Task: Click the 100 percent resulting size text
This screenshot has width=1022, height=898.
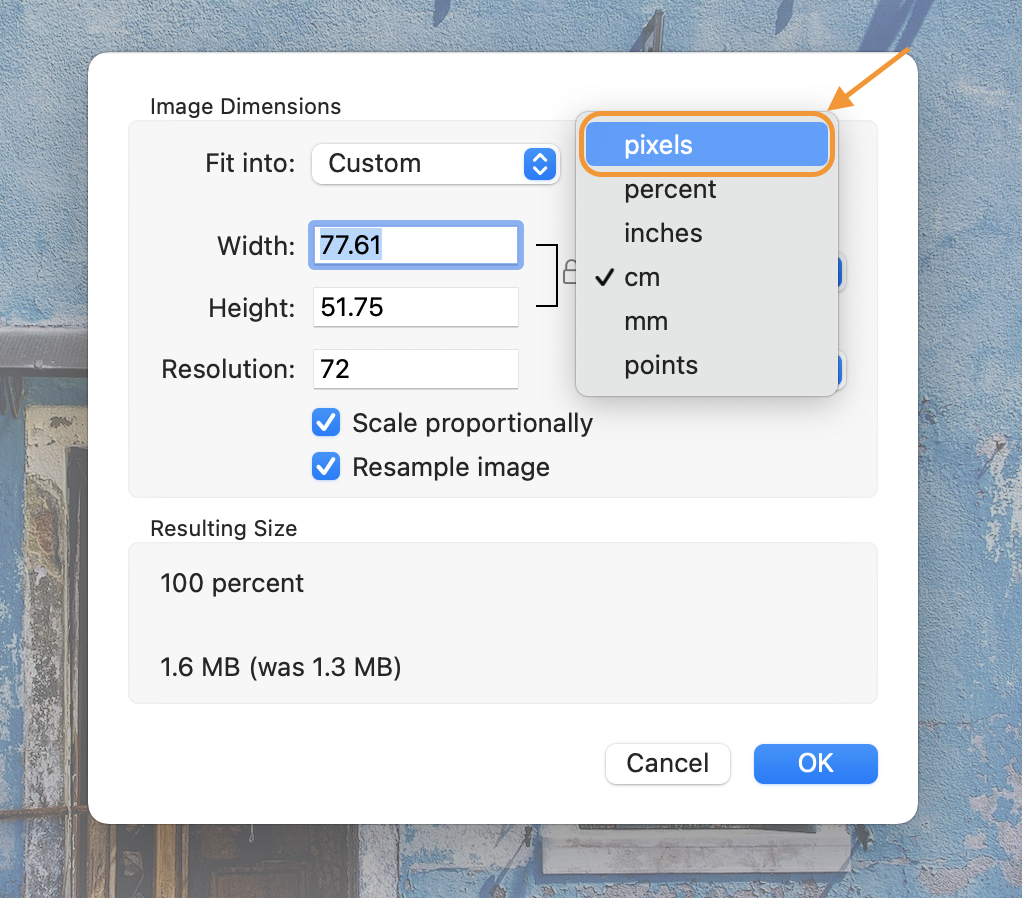Action: pyautogui.click(x=232, y=583)
